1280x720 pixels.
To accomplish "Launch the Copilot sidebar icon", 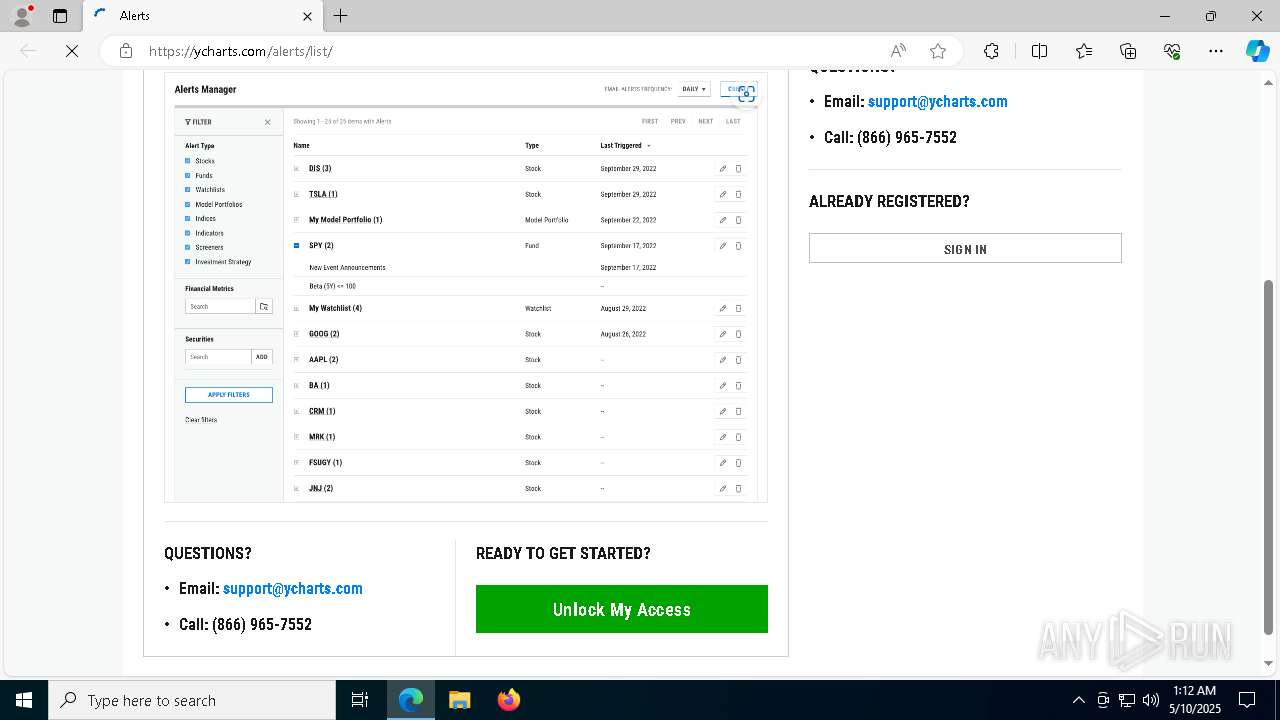I will click(1257, 51).
